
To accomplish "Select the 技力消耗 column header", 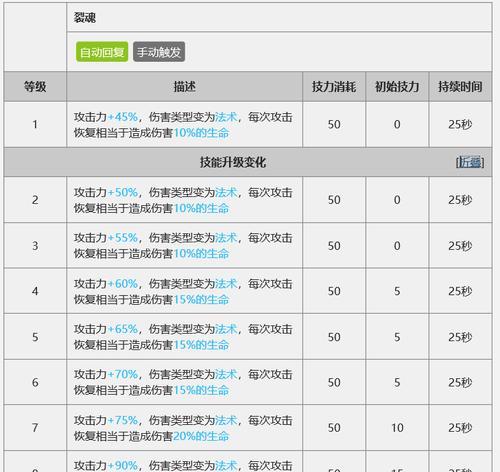I will (334, 87).
